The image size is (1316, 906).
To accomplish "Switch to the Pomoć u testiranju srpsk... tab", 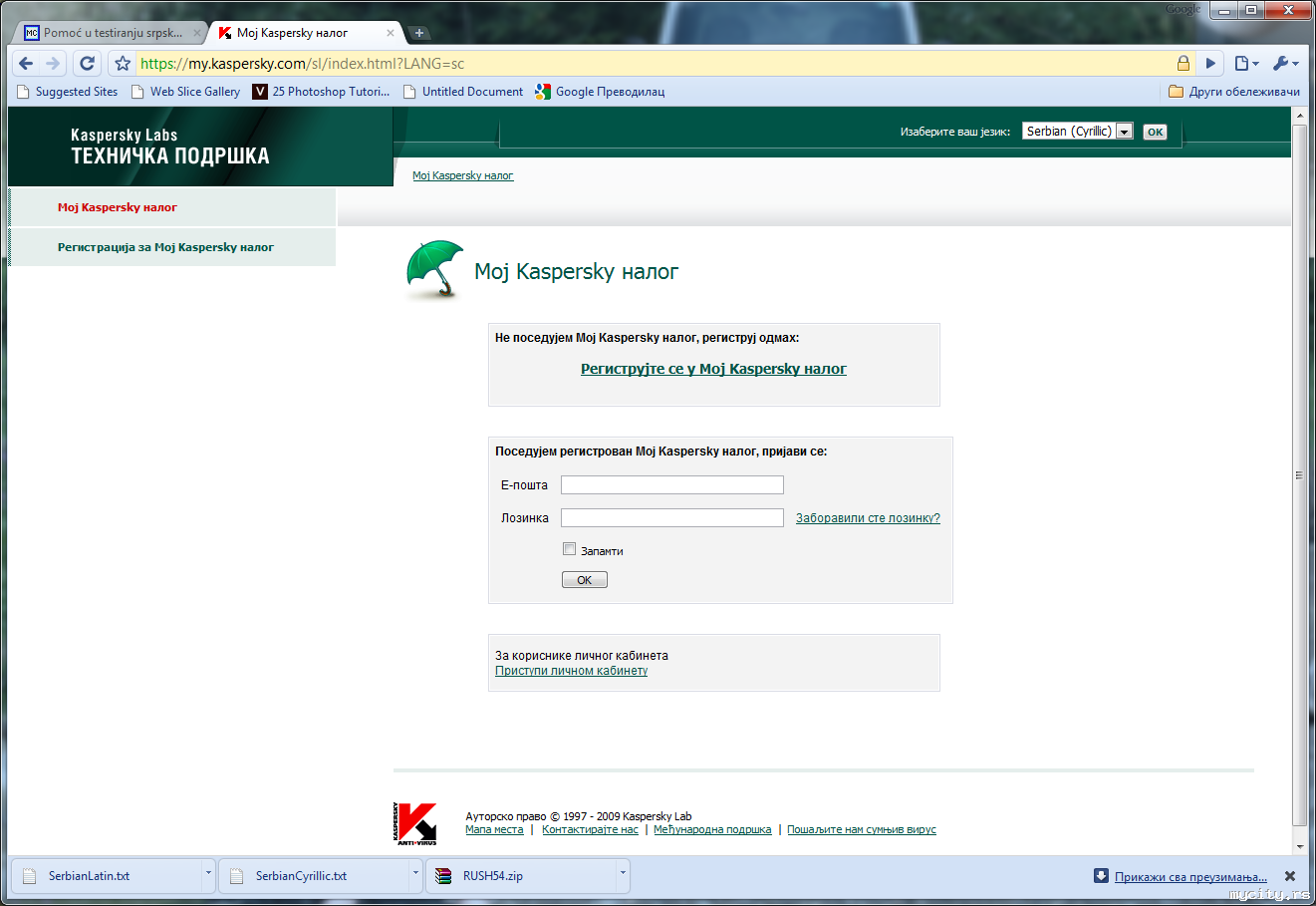I will click(112, 33).
